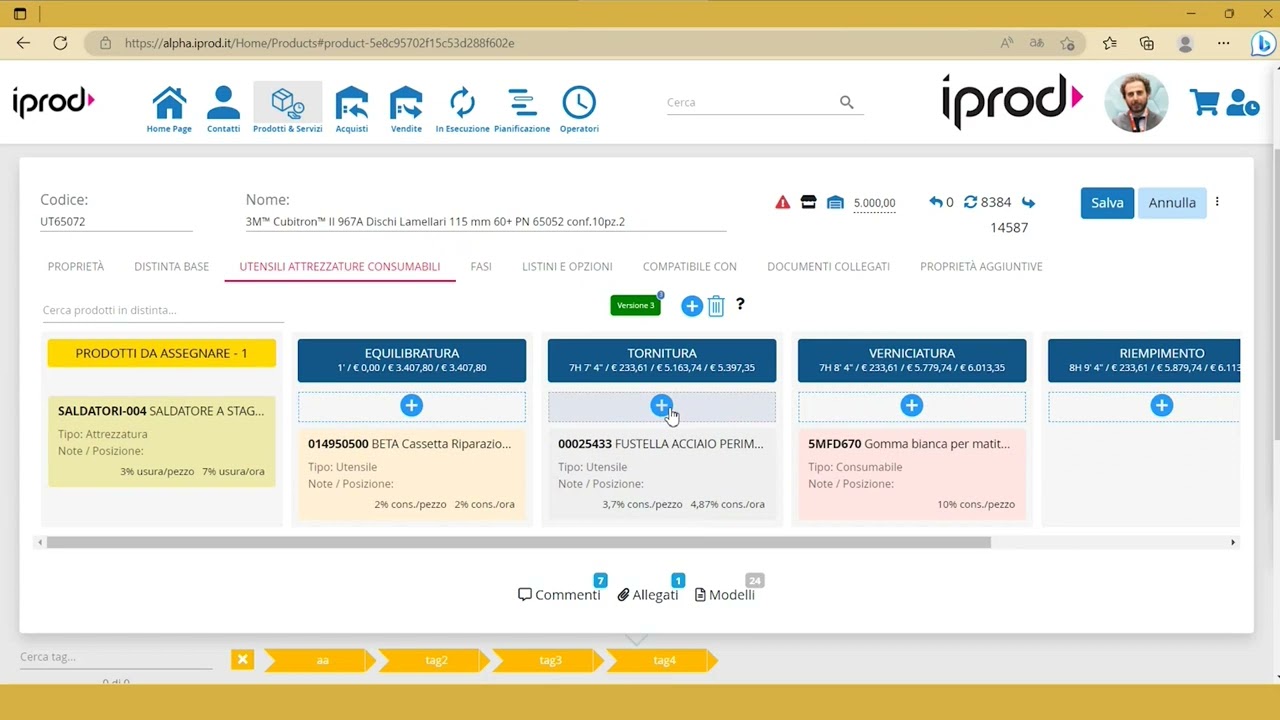Click the RIEMPIMENTO column header
The width and height of the screenshot is (1280, 720).
coord(1144,360)
